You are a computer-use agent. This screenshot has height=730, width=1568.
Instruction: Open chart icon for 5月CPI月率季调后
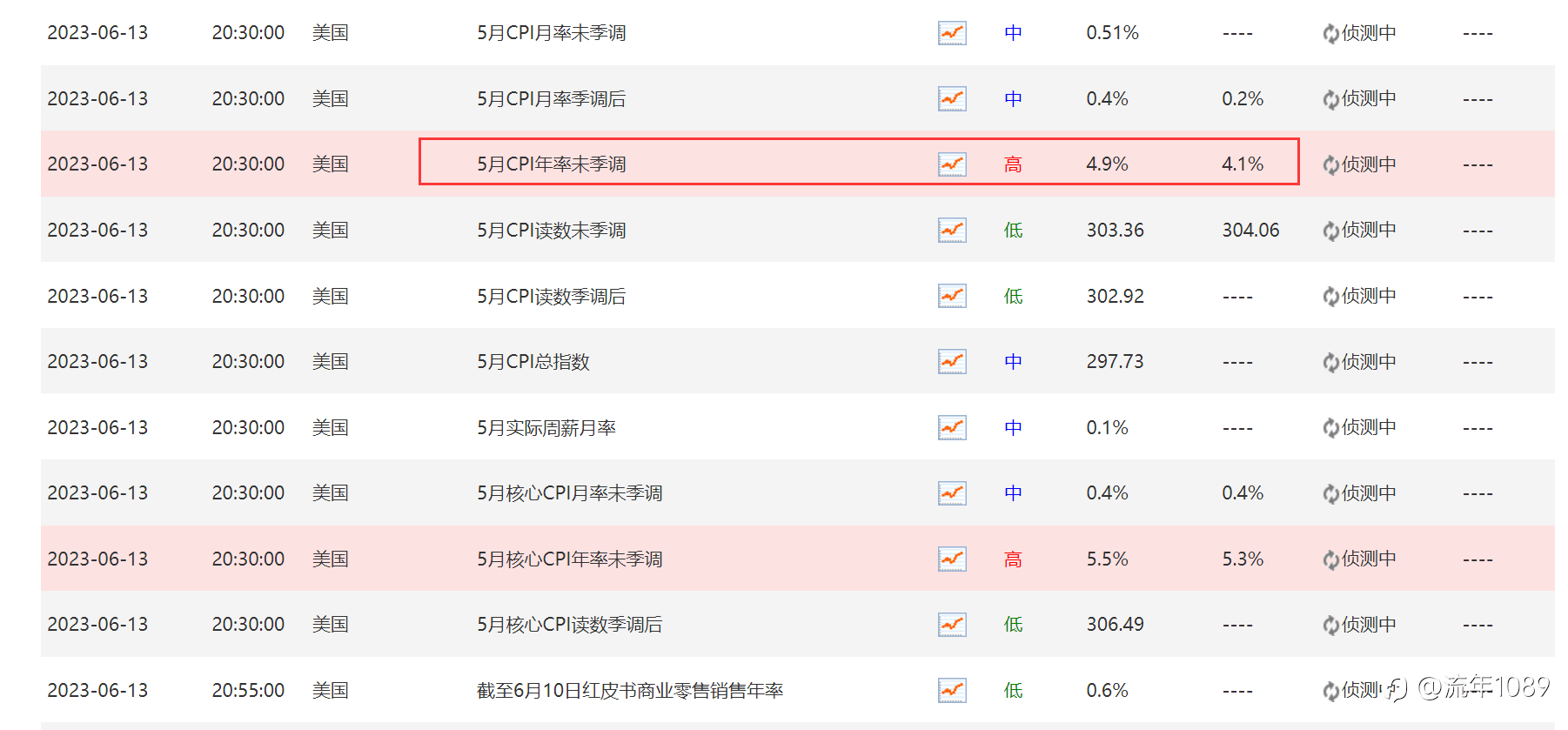click(x=952, y=98)
